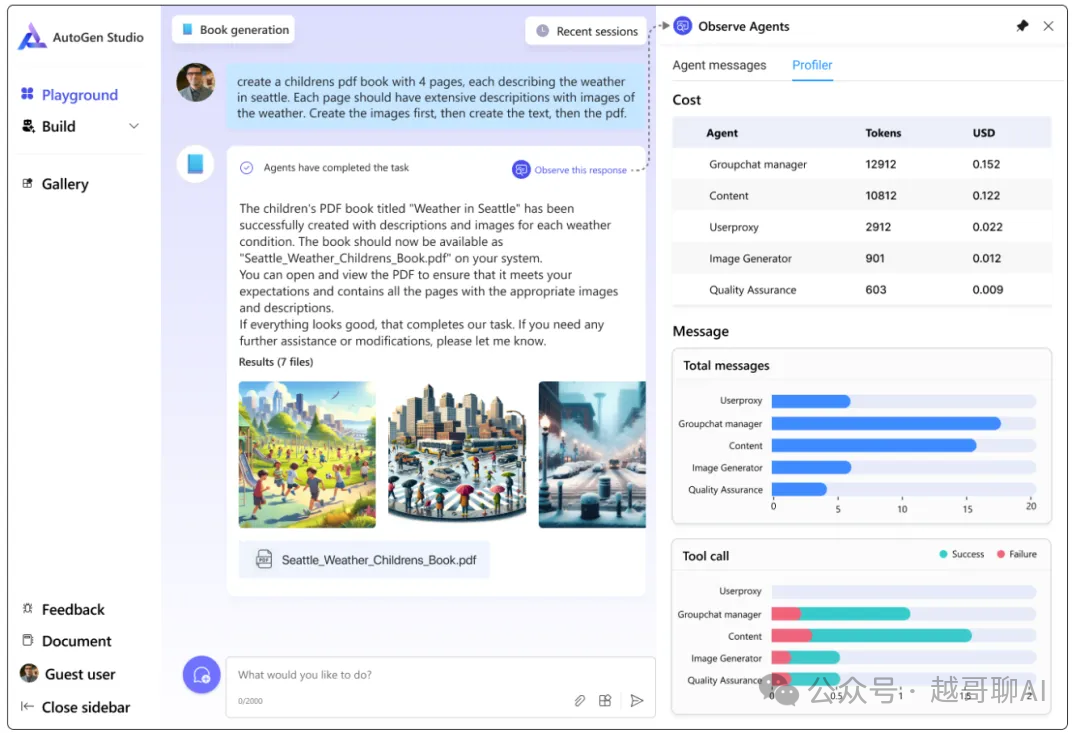This screenshot has width=1080, height=733.
Task: Click the PDF file icon
Action: pos(264,559)
